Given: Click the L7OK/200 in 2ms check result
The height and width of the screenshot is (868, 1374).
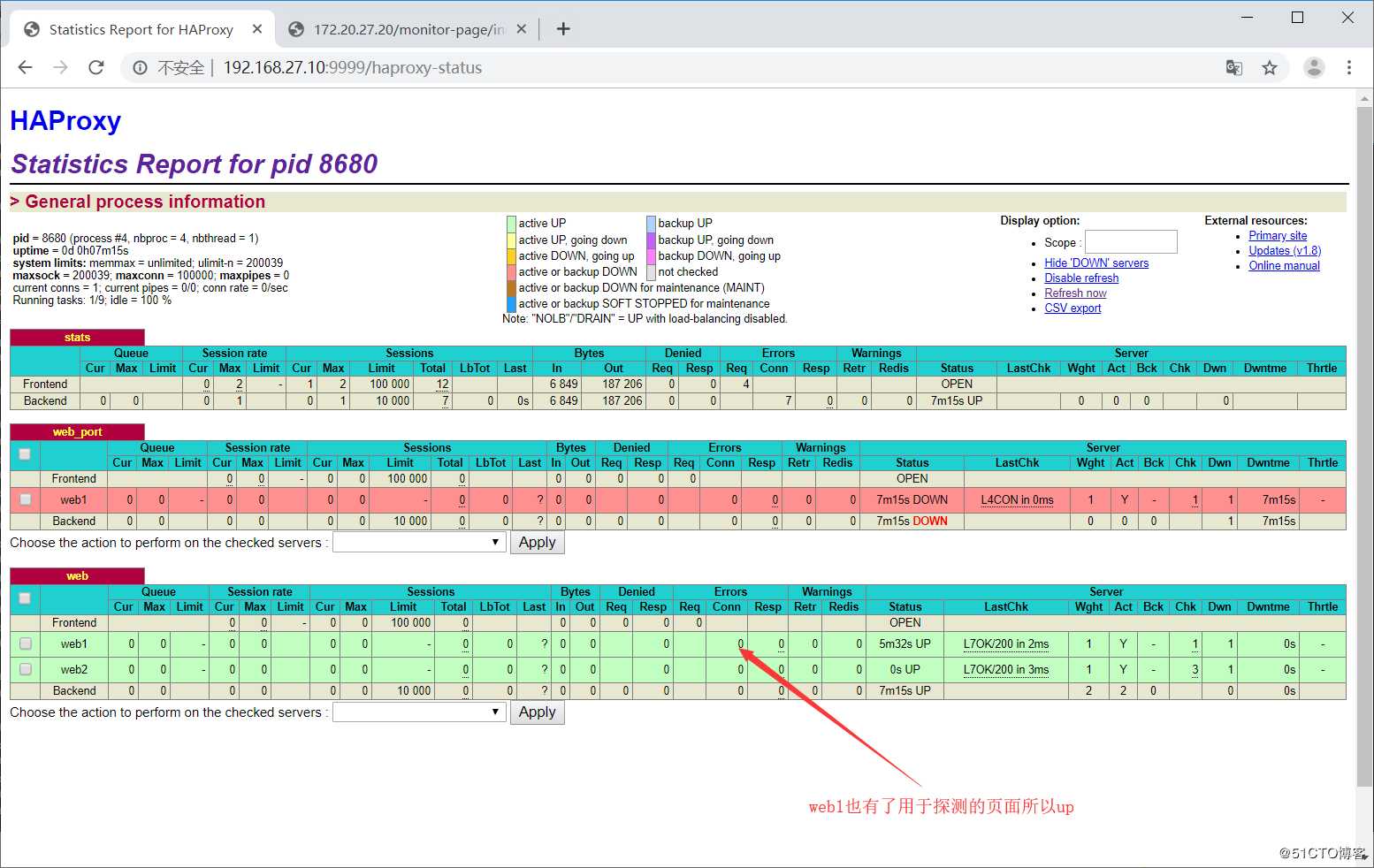Looking at the screenshot, I should [x=1006, y=643].
